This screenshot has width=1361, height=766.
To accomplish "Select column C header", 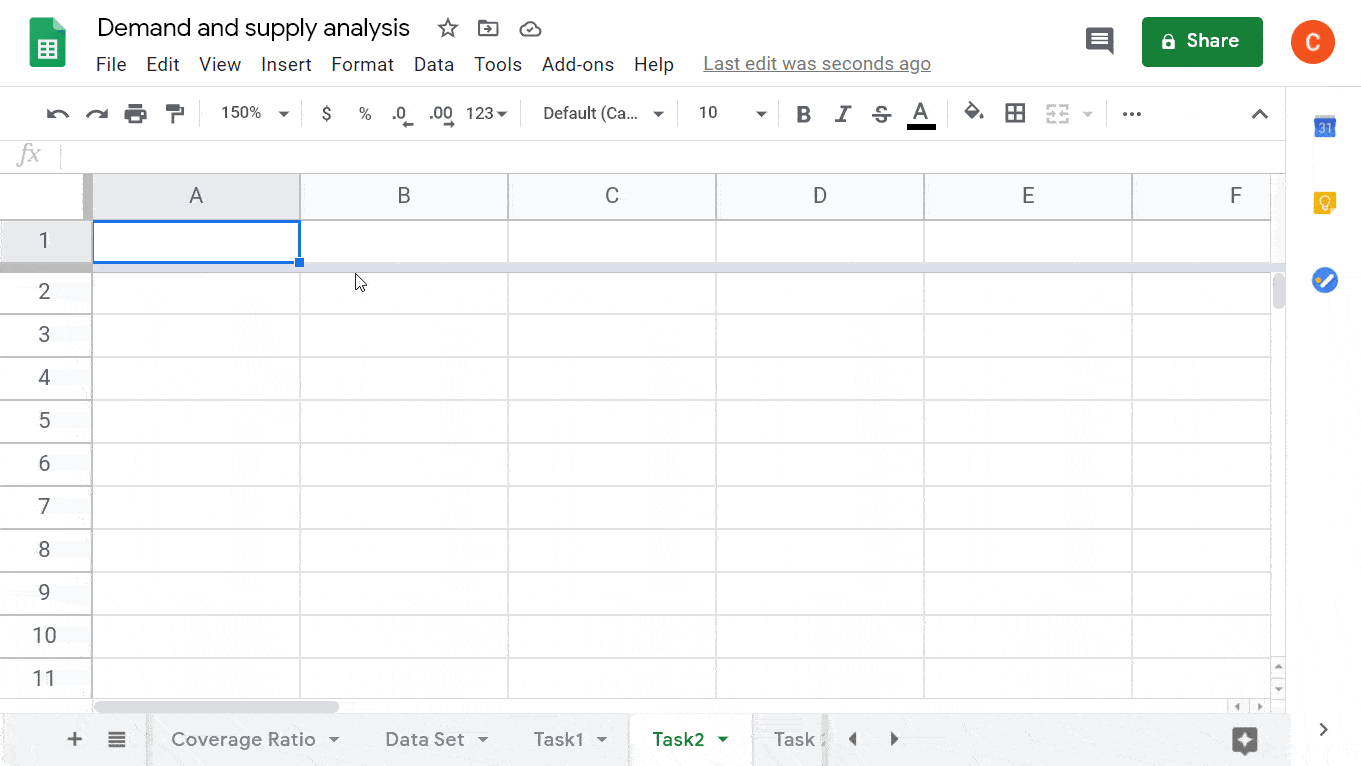I will (x=612, y=196).
